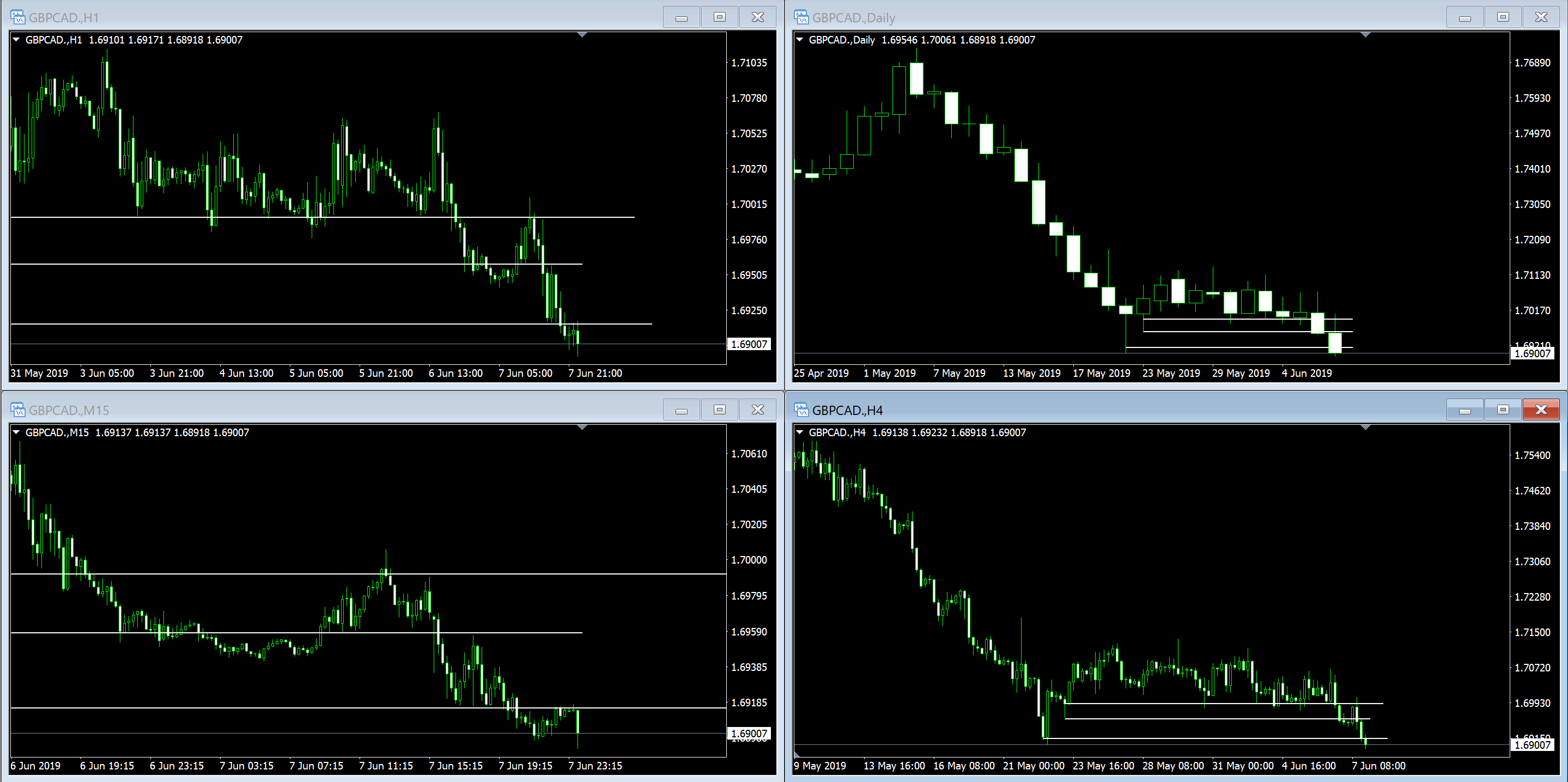
Task: Restore the GBPCAD.,M15 chart window
Action: pyautogui.click(x=720, y=410)
